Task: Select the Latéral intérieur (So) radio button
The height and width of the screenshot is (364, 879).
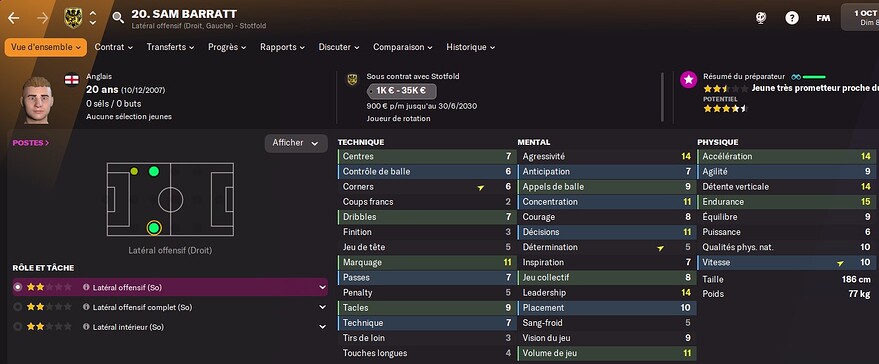Action: click(x=18, y=326)
